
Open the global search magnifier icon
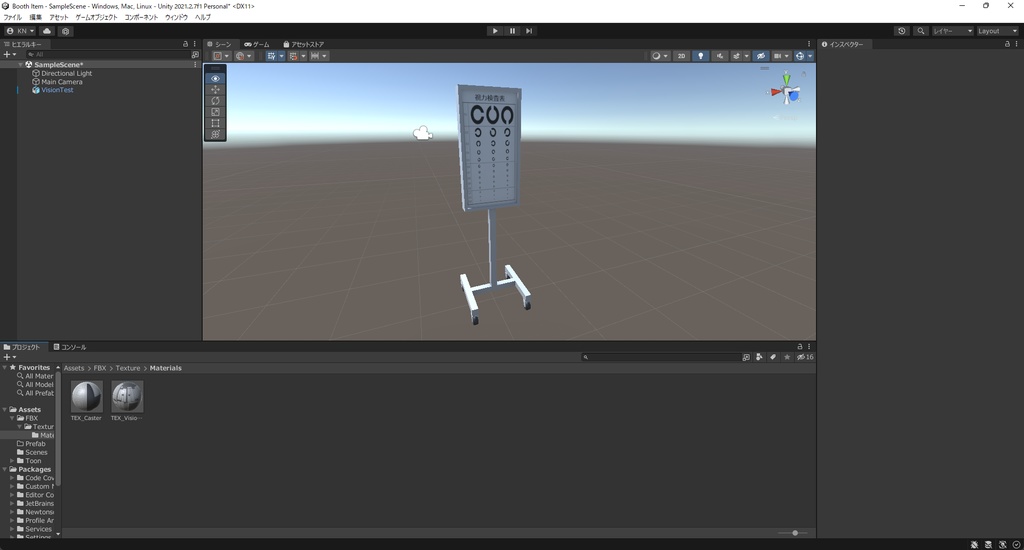(921, 31)
